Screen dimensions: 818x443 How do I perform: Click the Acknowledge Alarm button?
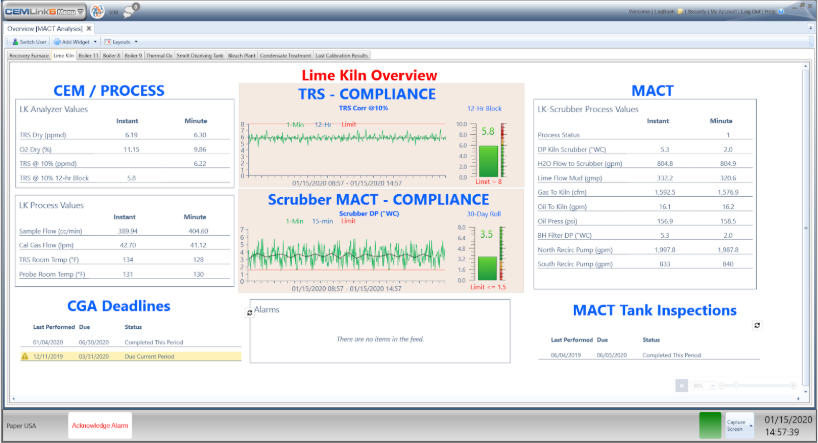[x=100, y=425]
